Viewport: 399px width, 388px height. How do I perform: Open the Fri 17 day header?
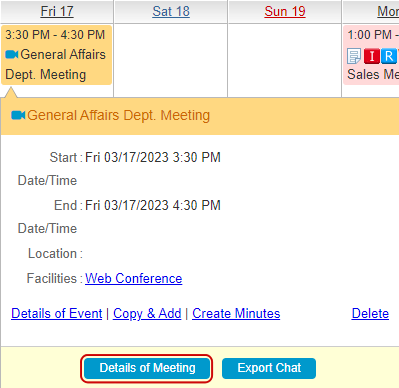[57, 11]
